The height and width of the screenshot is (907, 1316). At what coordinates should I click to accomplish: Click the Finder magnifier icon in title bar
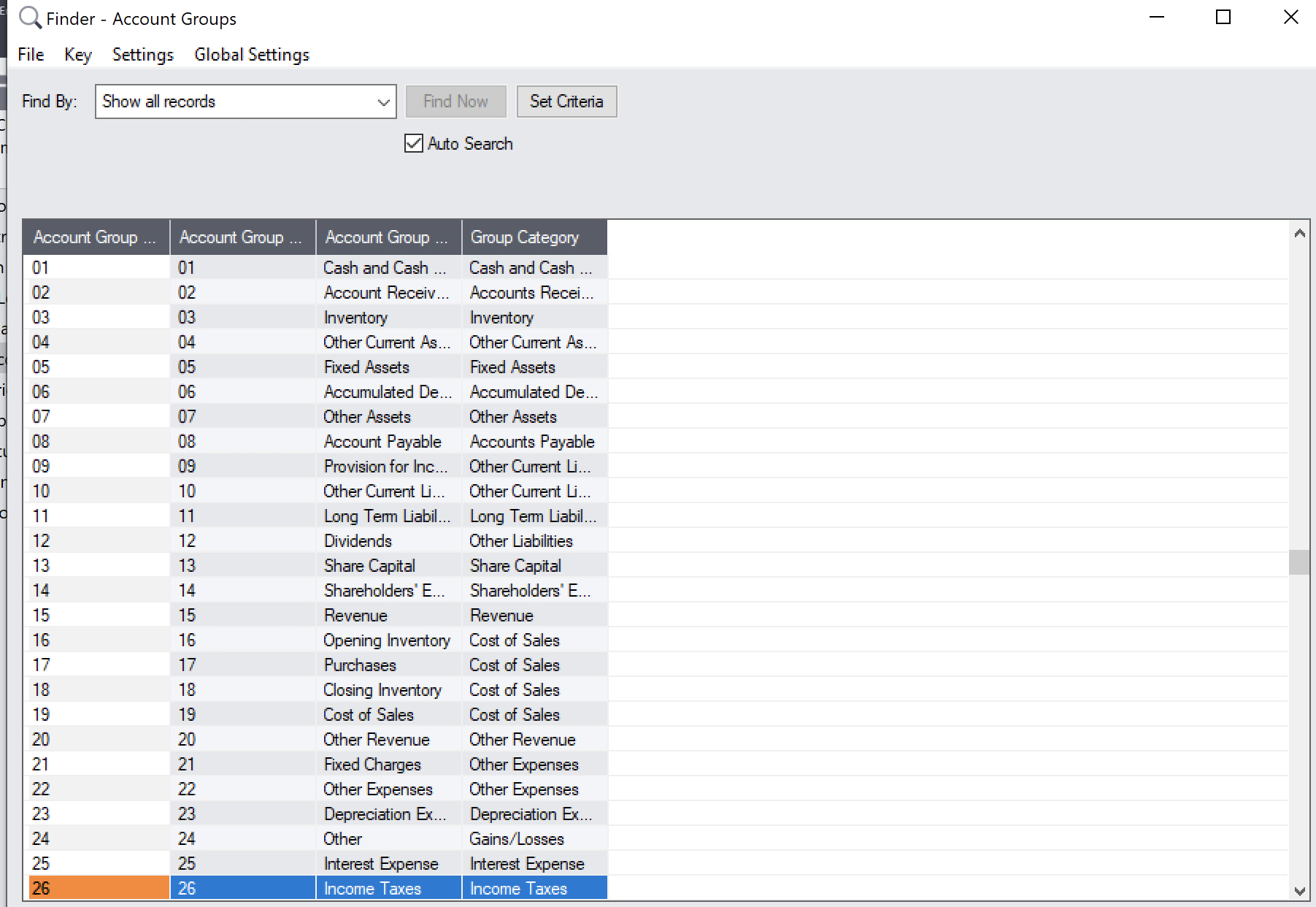click(30, 18)
